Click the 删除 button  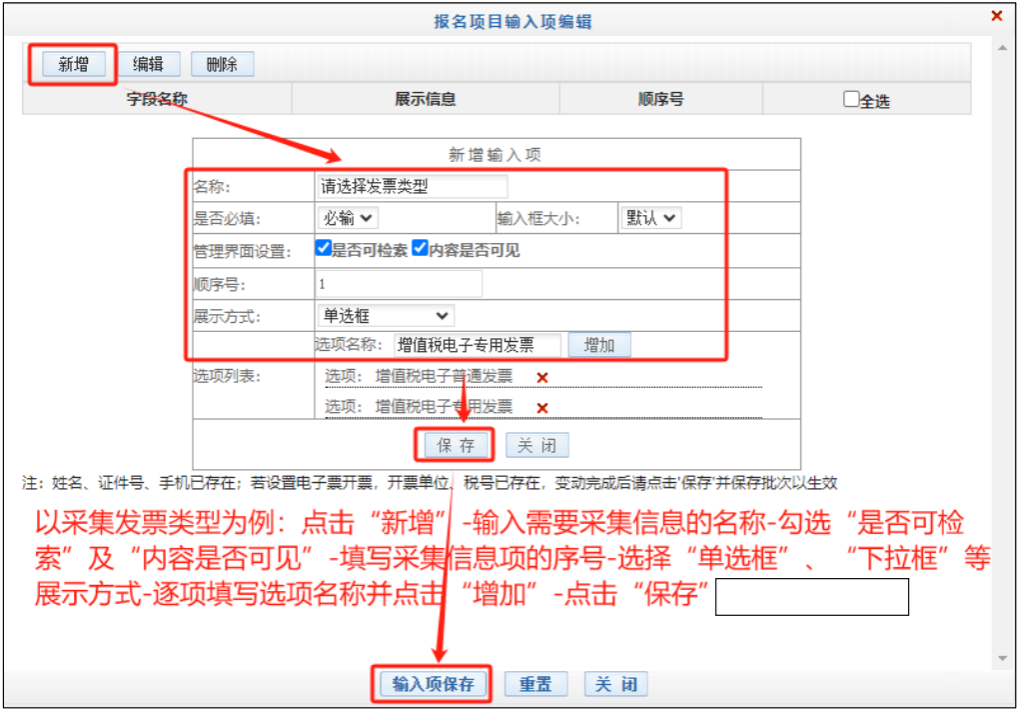tap(222, 64)
